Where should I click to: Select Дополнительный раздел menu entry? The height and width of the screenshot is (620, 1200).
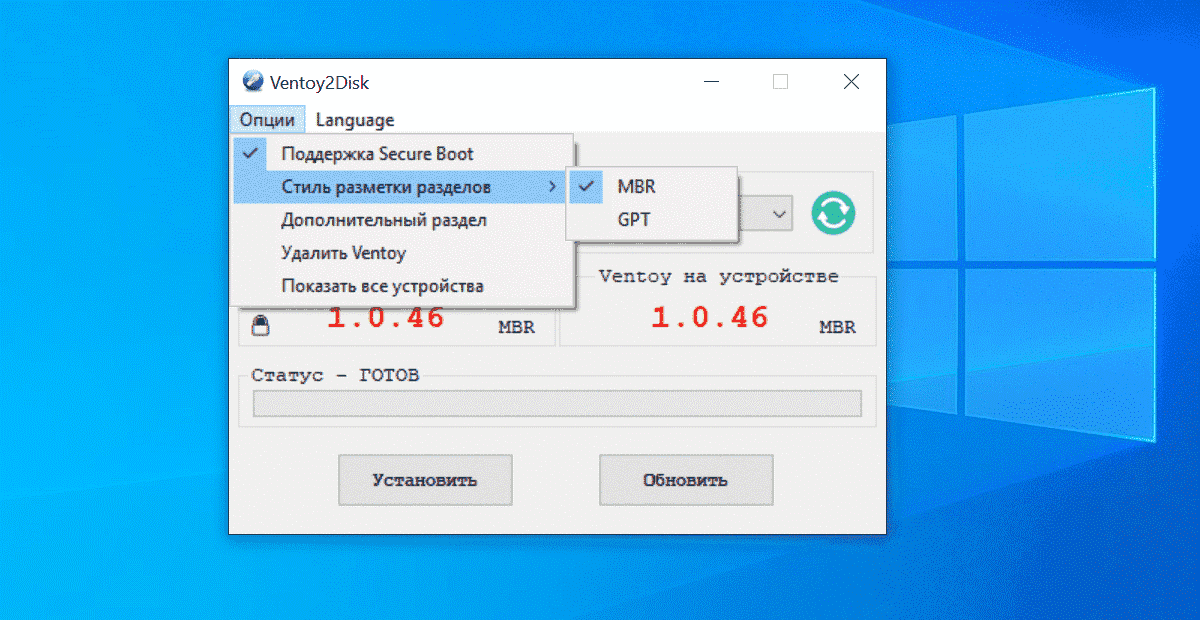[x=383, y=220]
